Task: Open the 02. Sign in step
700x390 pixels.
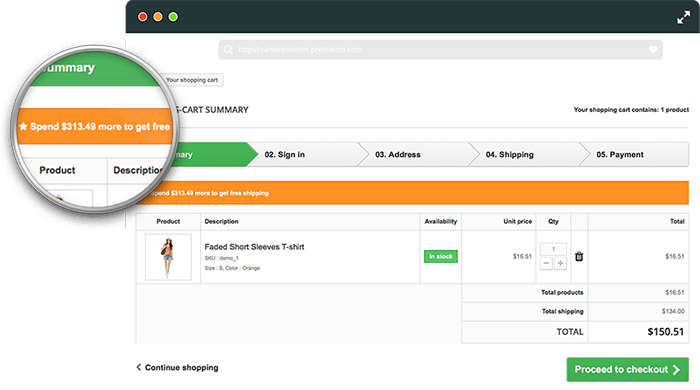Action: (x=284, y=154)
